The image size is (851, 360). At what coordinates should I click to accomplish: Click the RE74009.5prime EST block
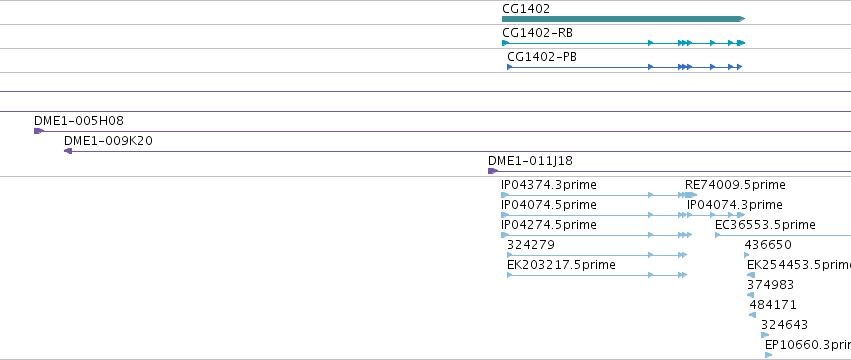point(690,195)
